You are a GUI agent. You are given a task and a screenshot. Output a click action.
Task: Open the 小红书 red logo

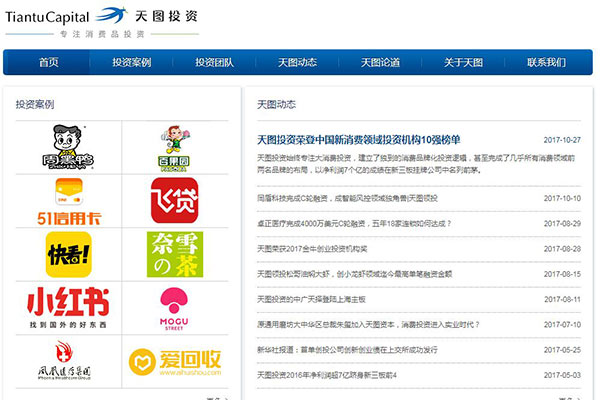[68, 307]
